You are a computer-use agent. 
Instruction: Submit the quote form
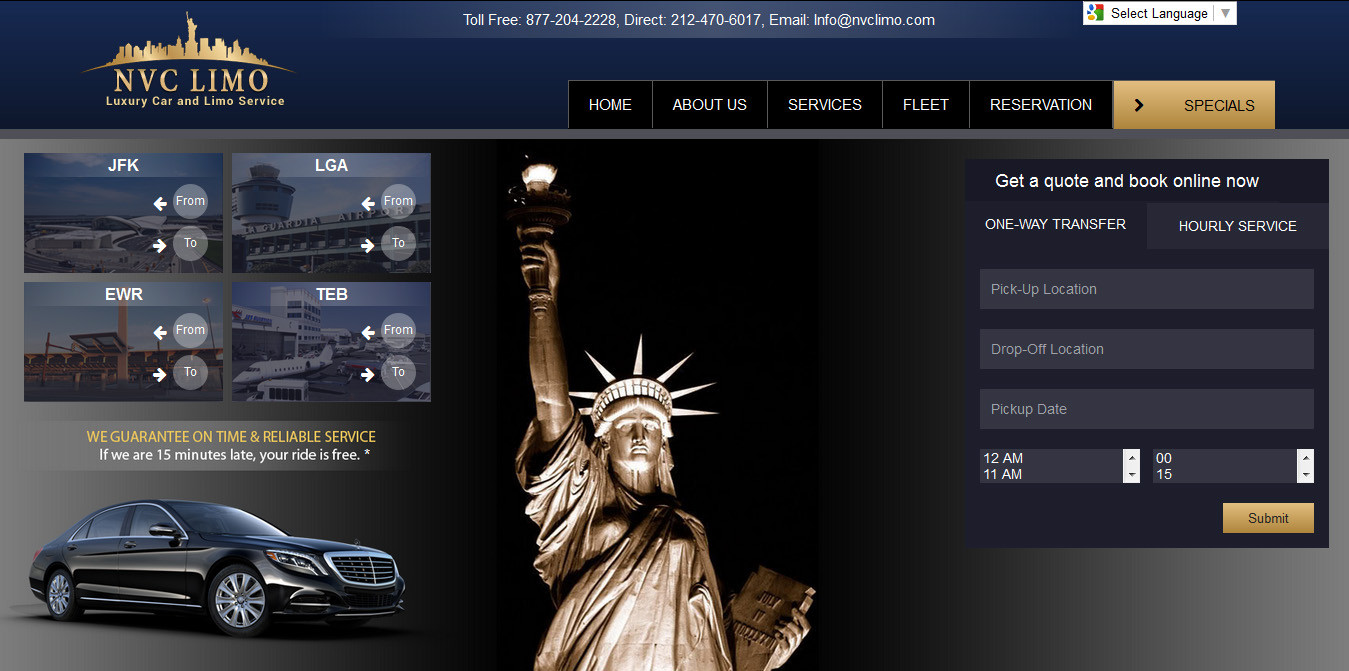pos(1267,518)
